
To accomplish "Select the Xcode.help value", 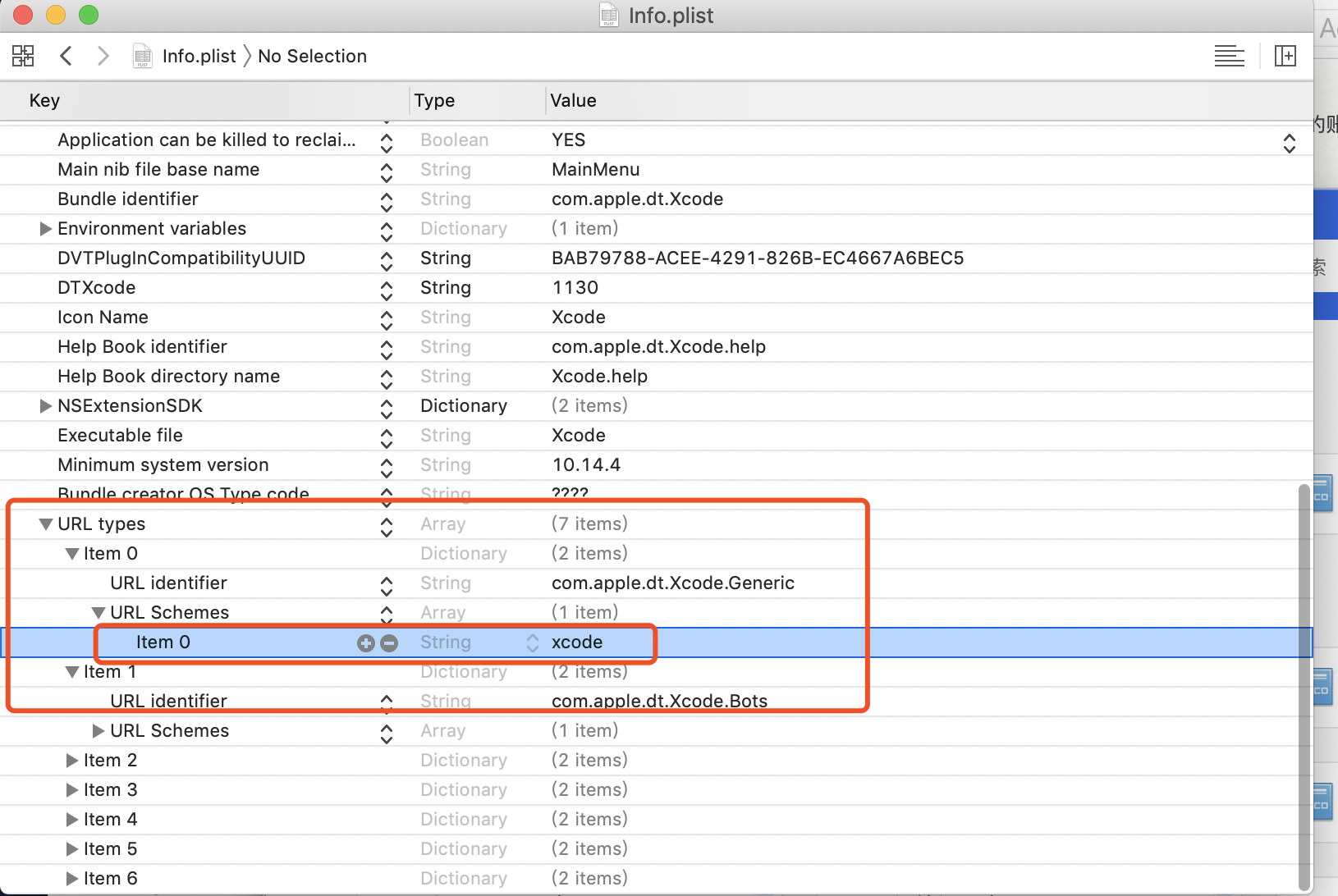I will (599, 376).
